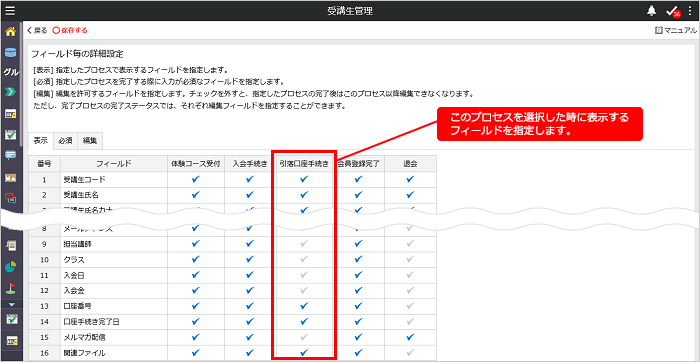This screenshot has height=362, width=700.
Task: Select the 担当講師 field row
Action: point(232,244)
